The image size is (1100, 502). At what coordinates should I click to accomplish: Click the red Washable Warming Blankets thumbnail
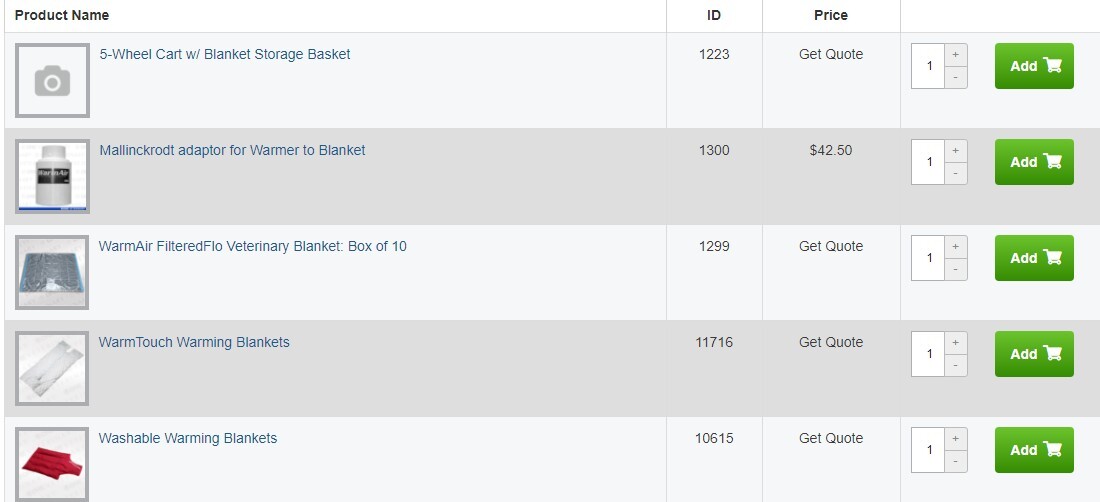pyautogui.click(x=53, y=464)
